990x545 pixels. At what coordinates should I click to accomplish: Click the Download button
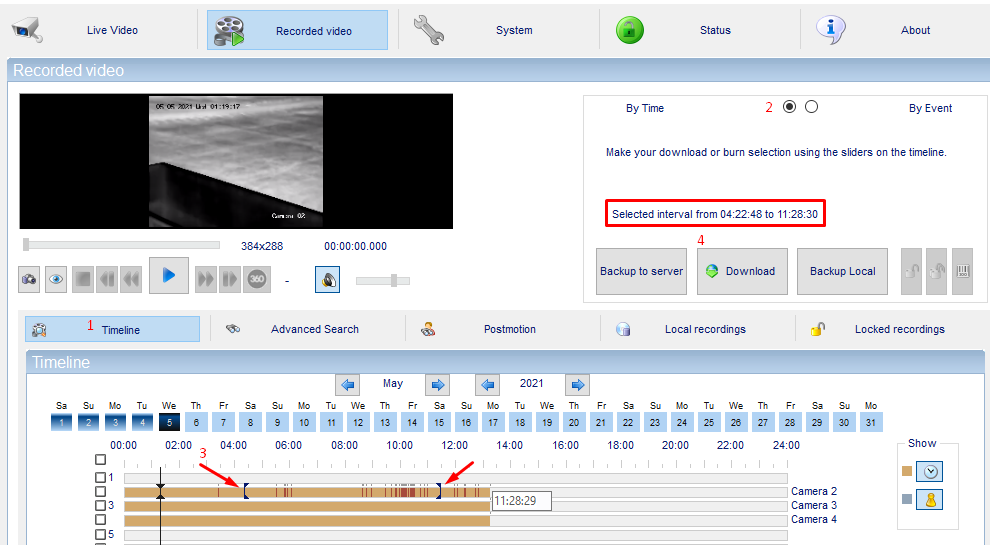point(742,272)
